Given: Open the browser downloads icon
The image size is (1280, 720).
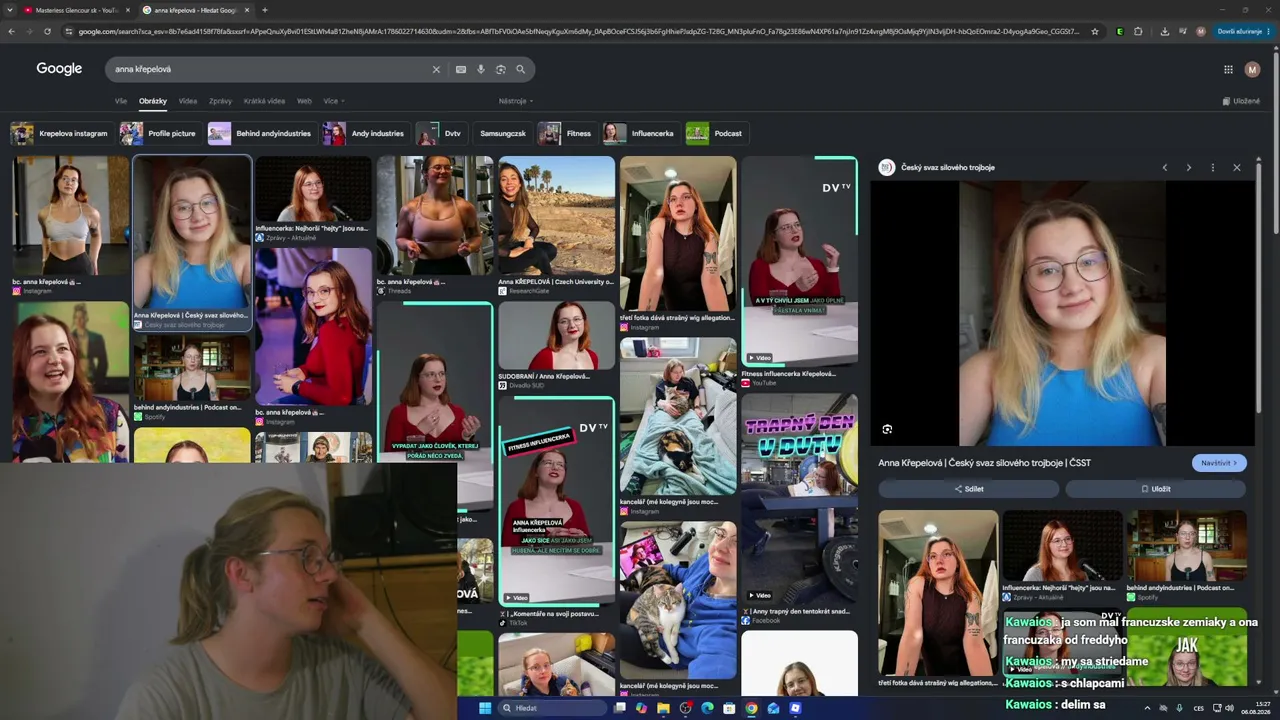Looking at the screenshot, I should [1164, 31].
